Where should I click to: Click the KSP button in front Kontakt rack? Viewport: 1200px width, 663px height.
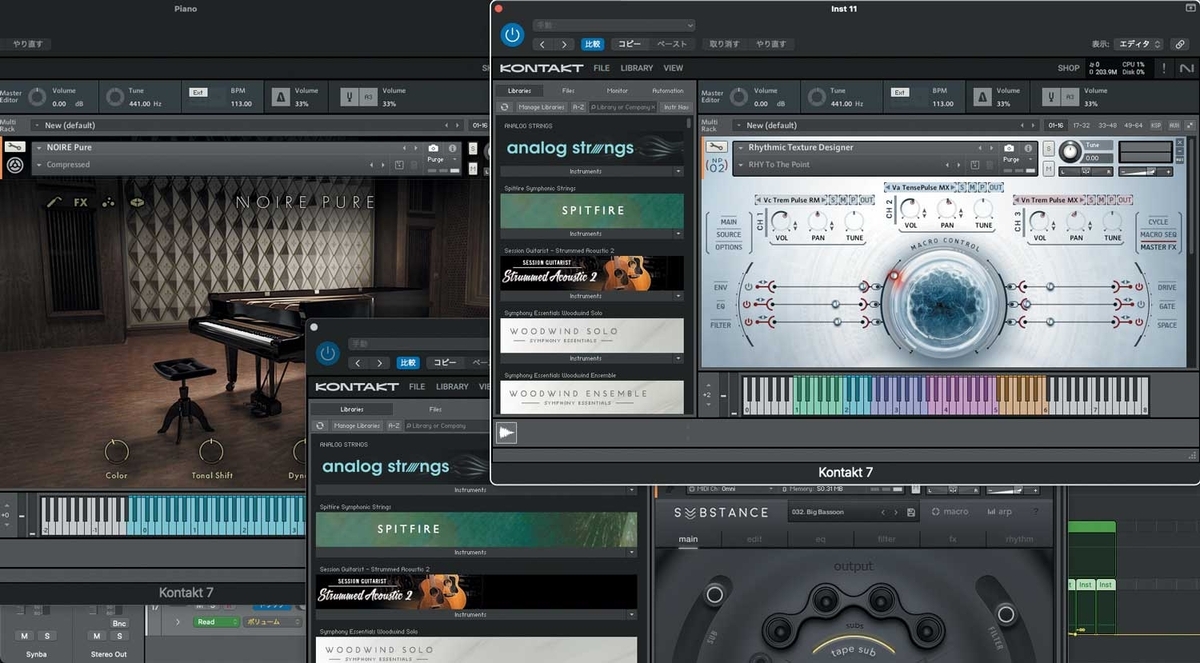tap(1156, 125)
